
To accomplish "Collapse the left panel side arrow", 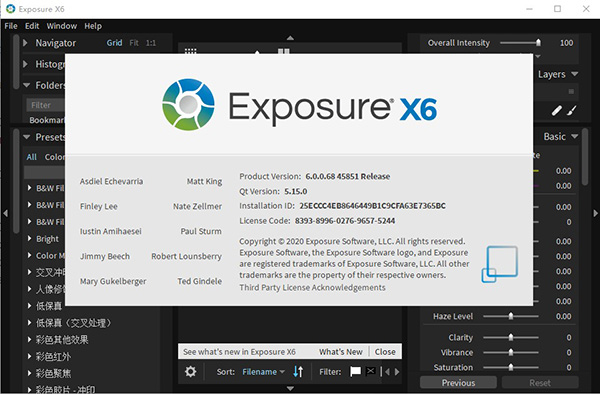I will (x=5, y=213).
